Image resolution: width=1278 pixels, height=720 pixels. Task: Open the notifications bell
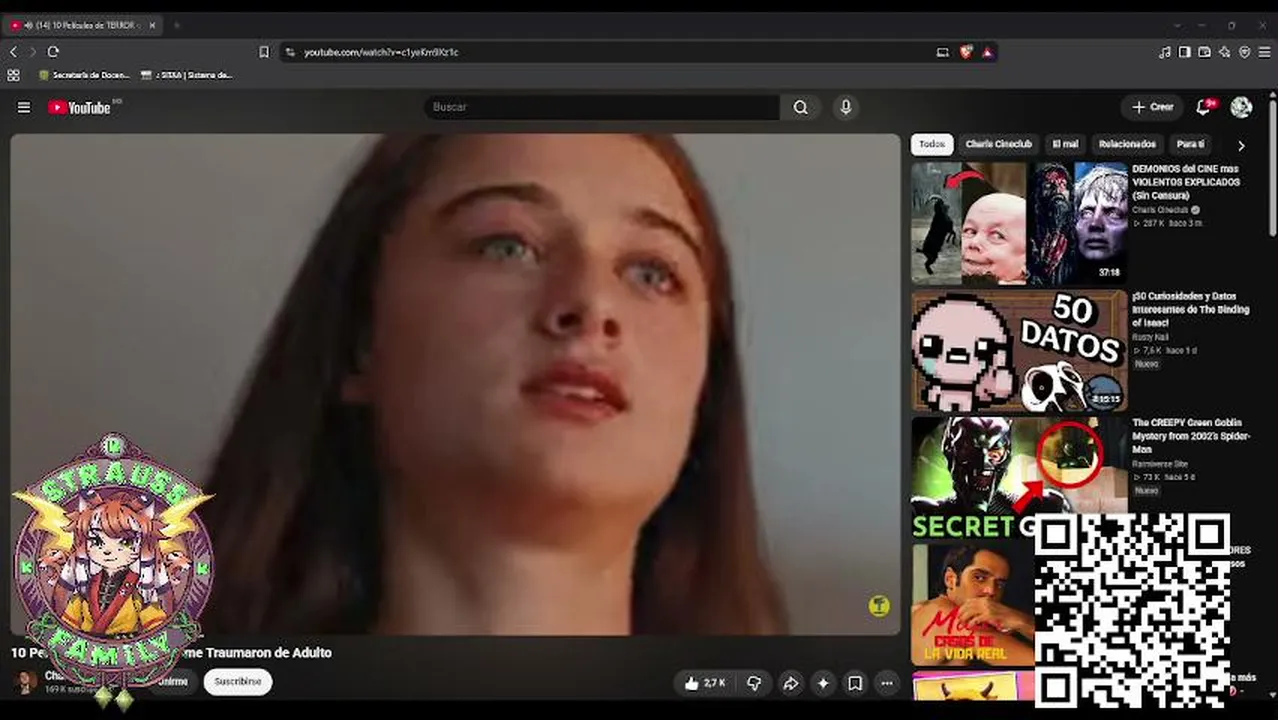[1204, 107]
